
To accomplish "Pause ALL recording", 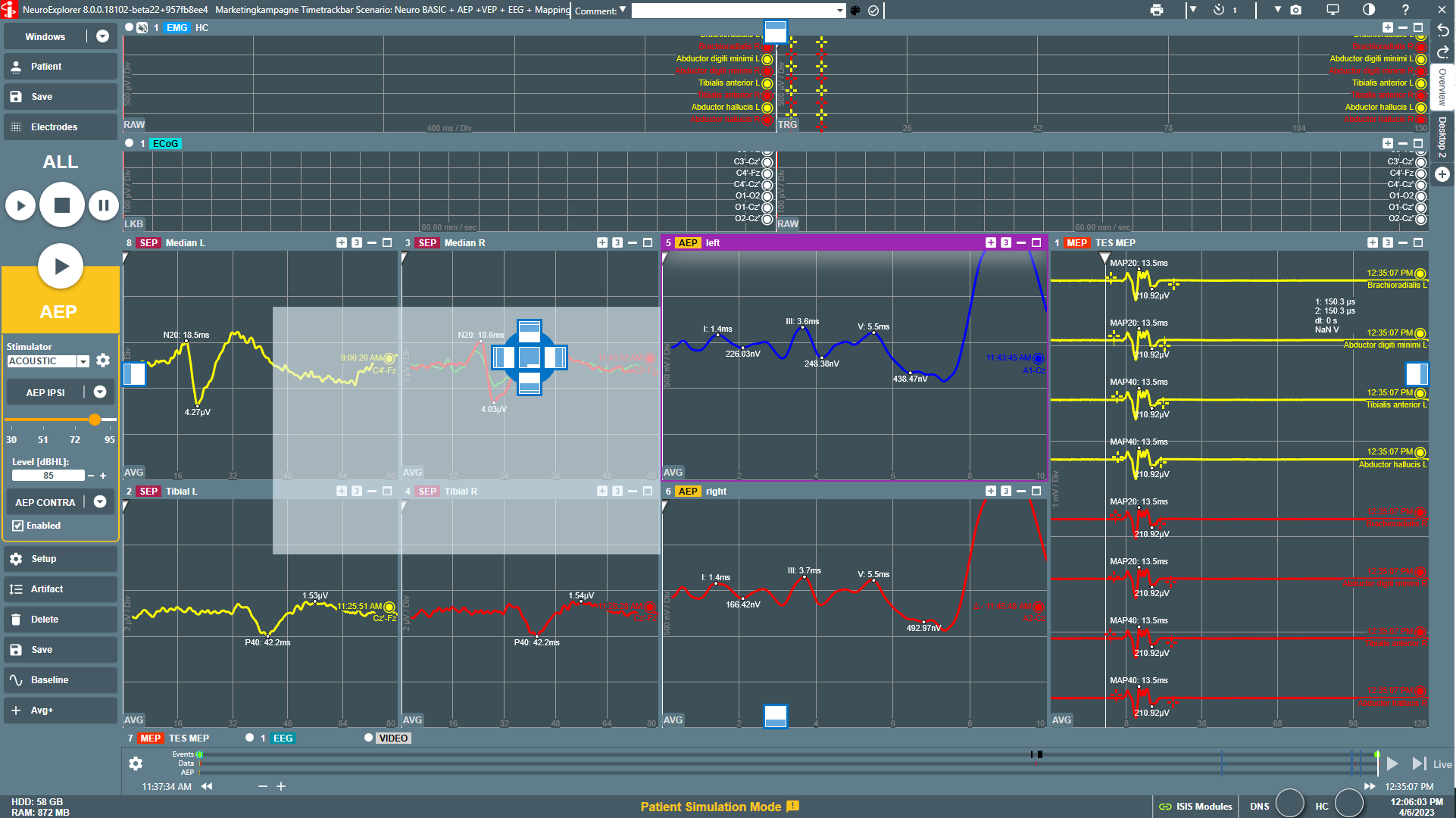I will pos(104,204).
